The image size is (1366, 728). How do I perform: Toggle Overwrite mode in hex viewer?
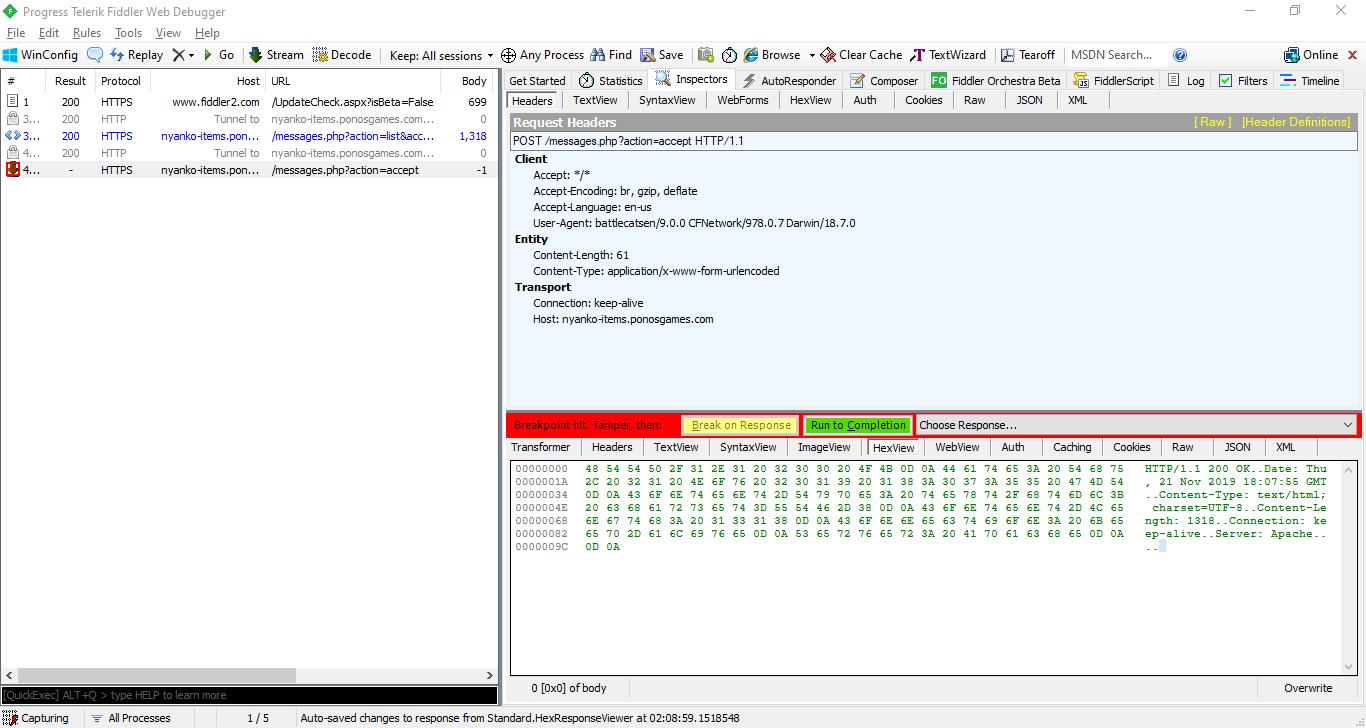[1308, 688]
